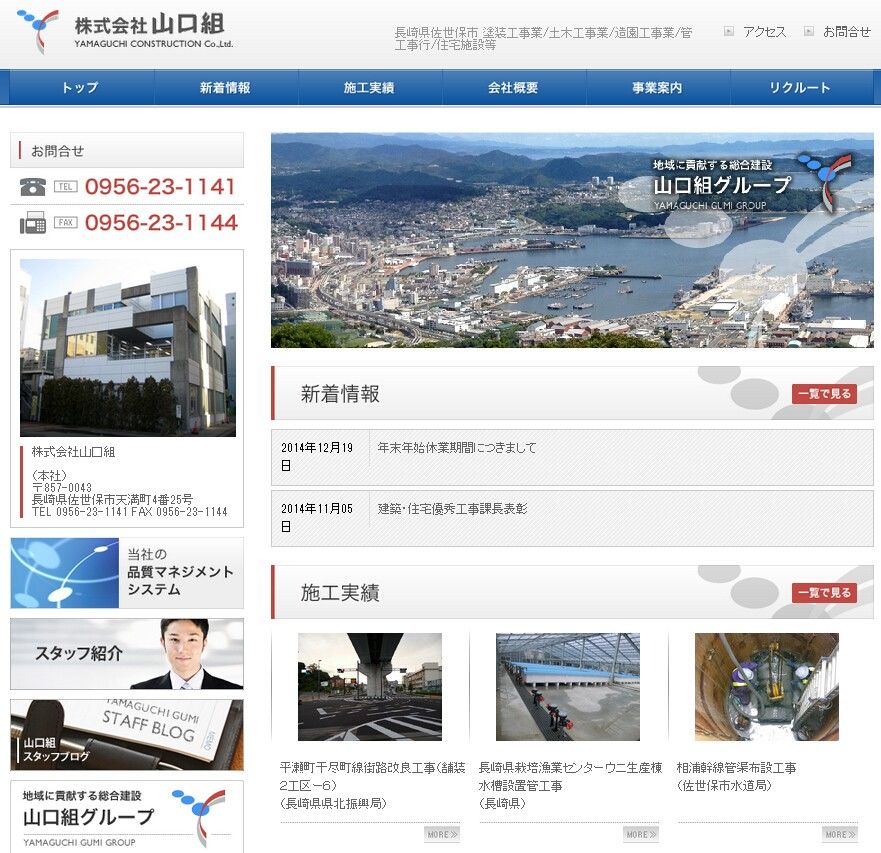Open the トップ navigation menu item
881x853 pixels.
coord(80,88)
